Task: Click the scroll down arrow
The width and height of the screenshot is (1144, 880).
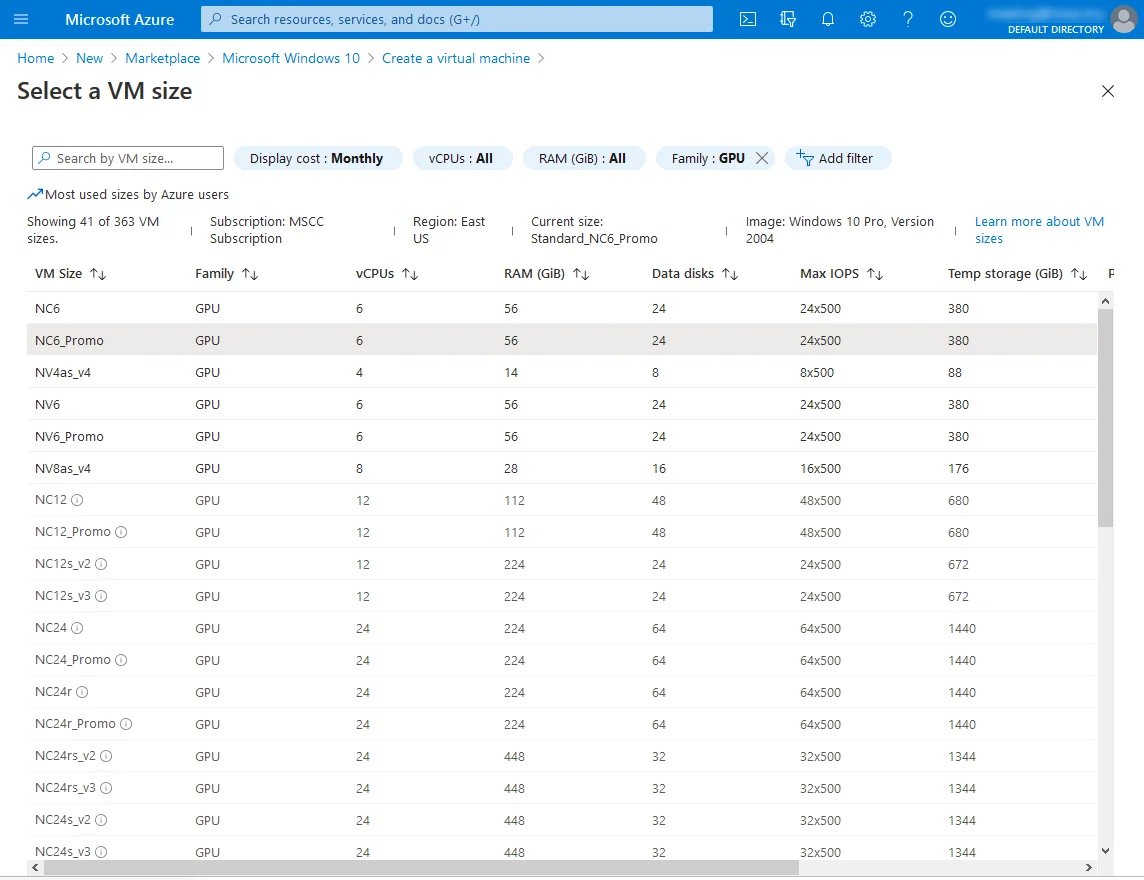Action: (x=1105, y=851)
